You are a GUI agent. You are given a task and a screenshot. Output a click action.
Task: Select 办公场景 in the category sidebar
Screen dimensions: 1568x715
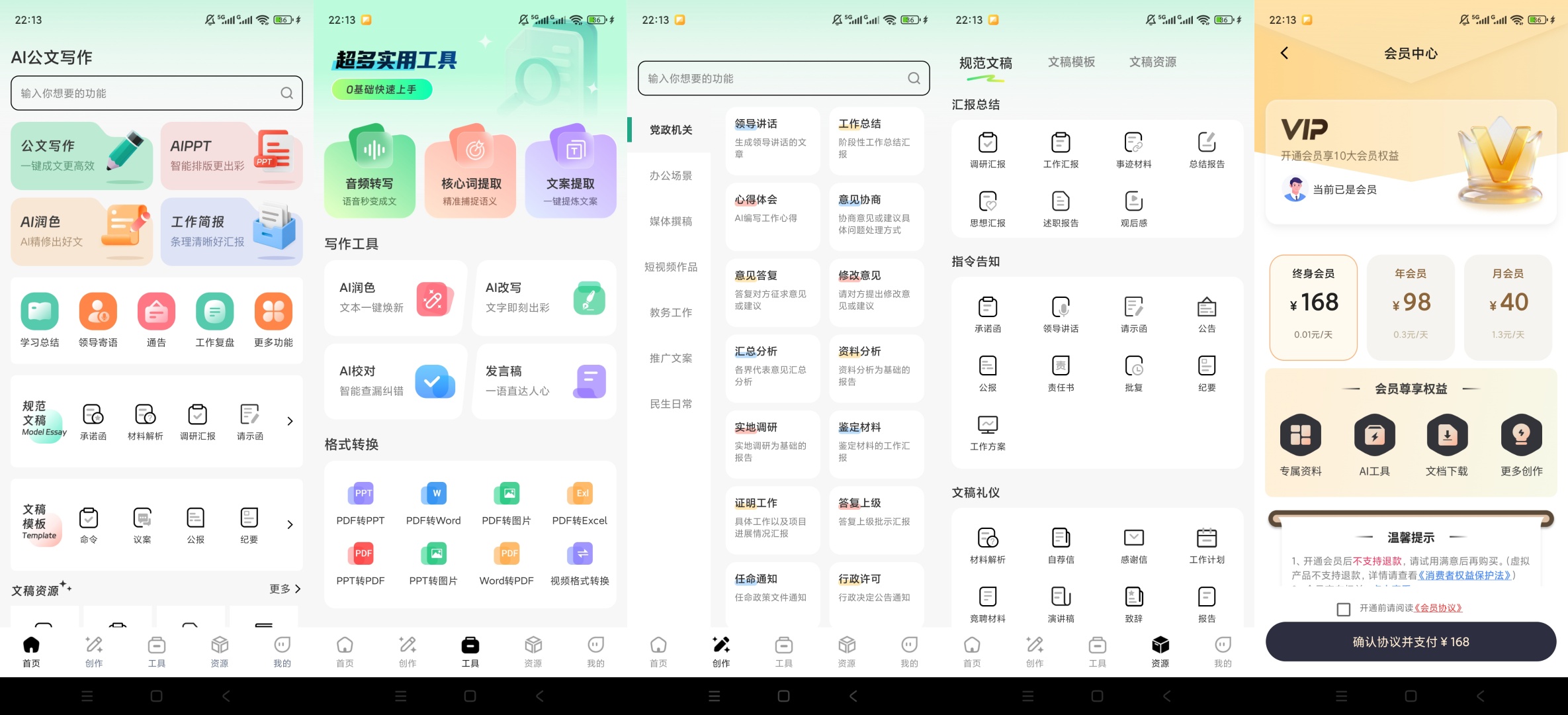tap(670, 175)
